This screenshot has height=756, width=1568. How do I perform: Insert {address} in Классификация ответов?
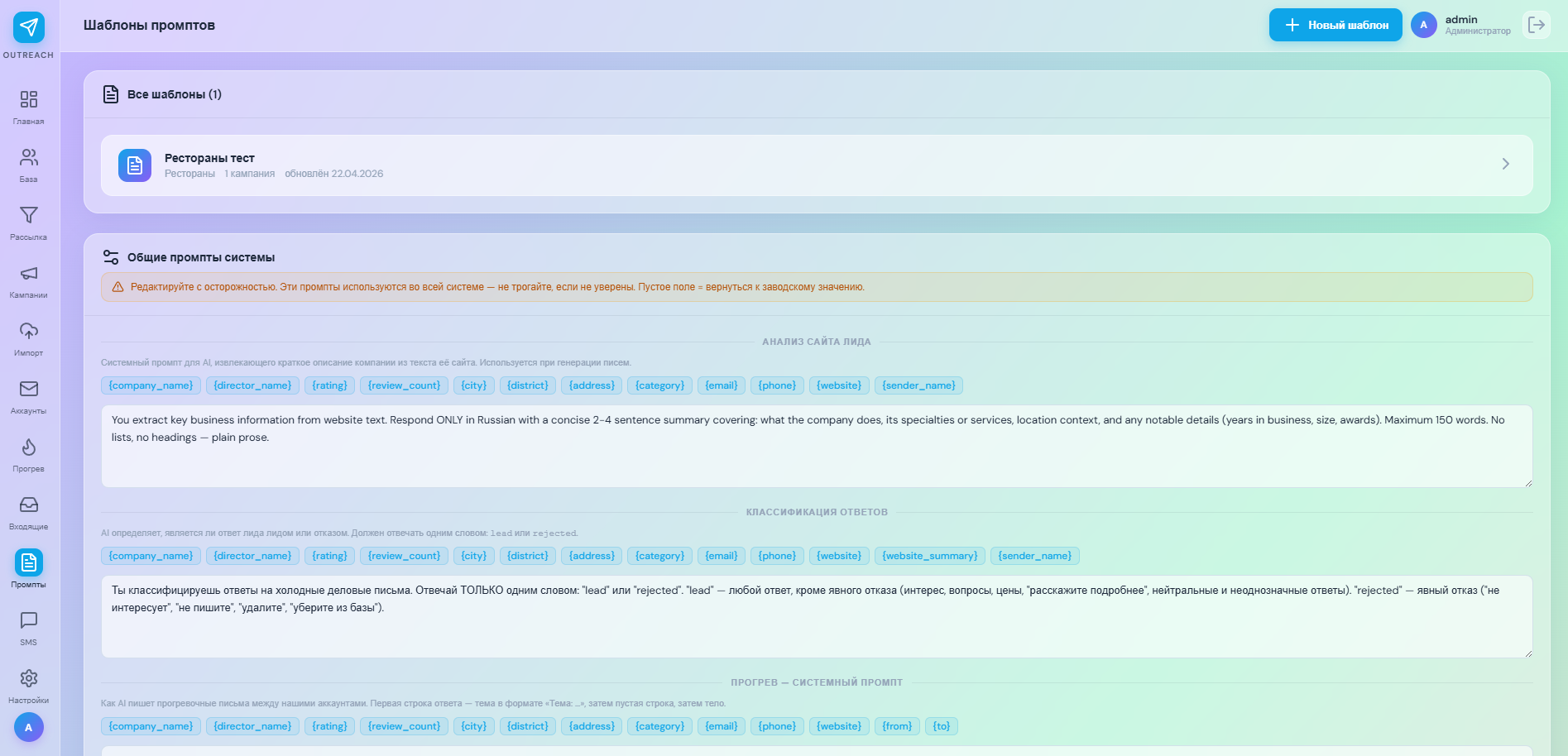click(x=592, y=556)
